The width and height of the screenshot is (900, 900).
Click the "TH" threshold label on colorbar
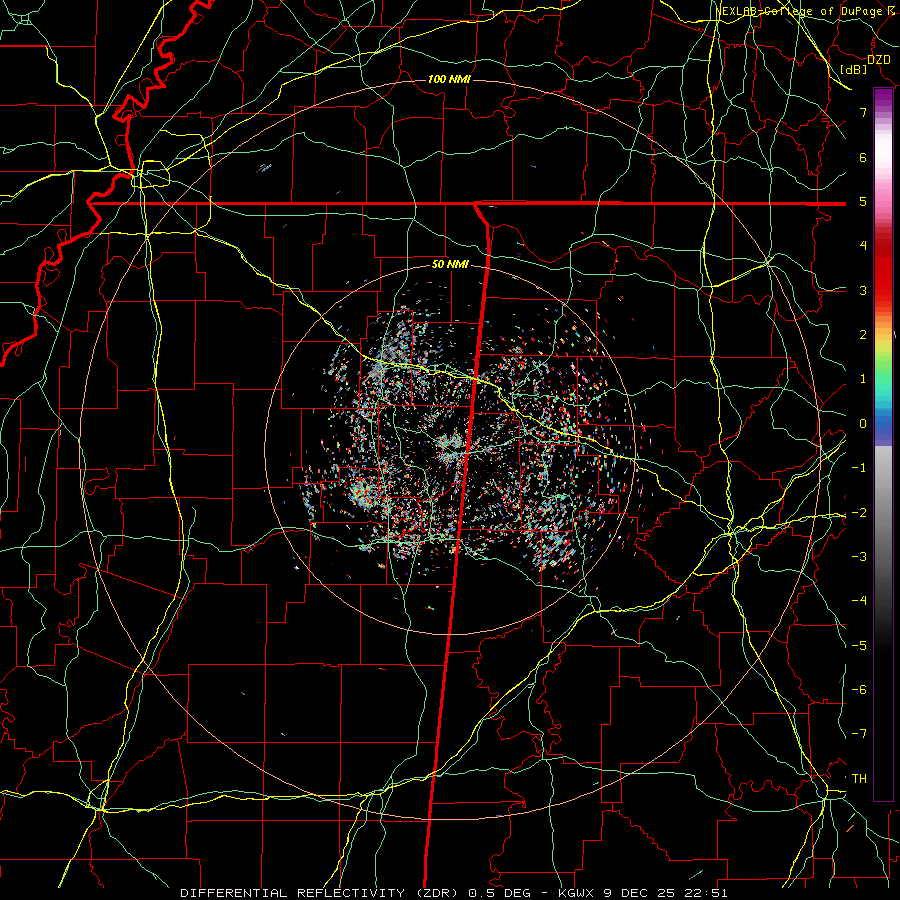coord(859,779)
